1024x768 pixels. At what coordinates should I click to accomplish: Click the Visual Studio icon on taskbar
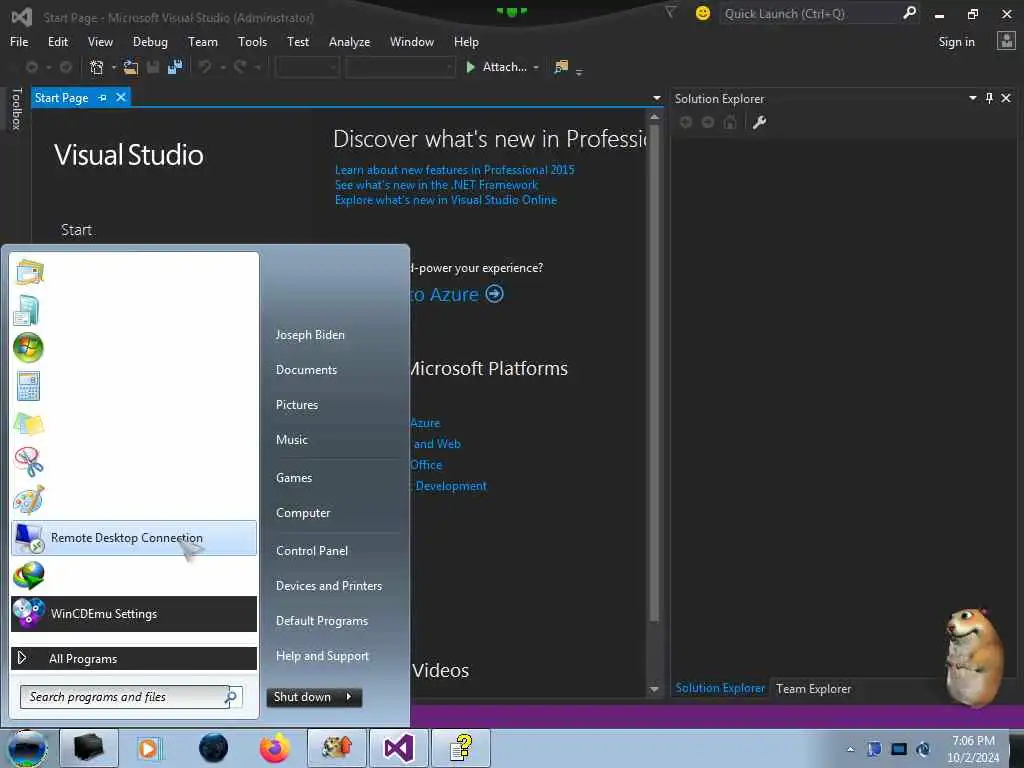point(399,748)
